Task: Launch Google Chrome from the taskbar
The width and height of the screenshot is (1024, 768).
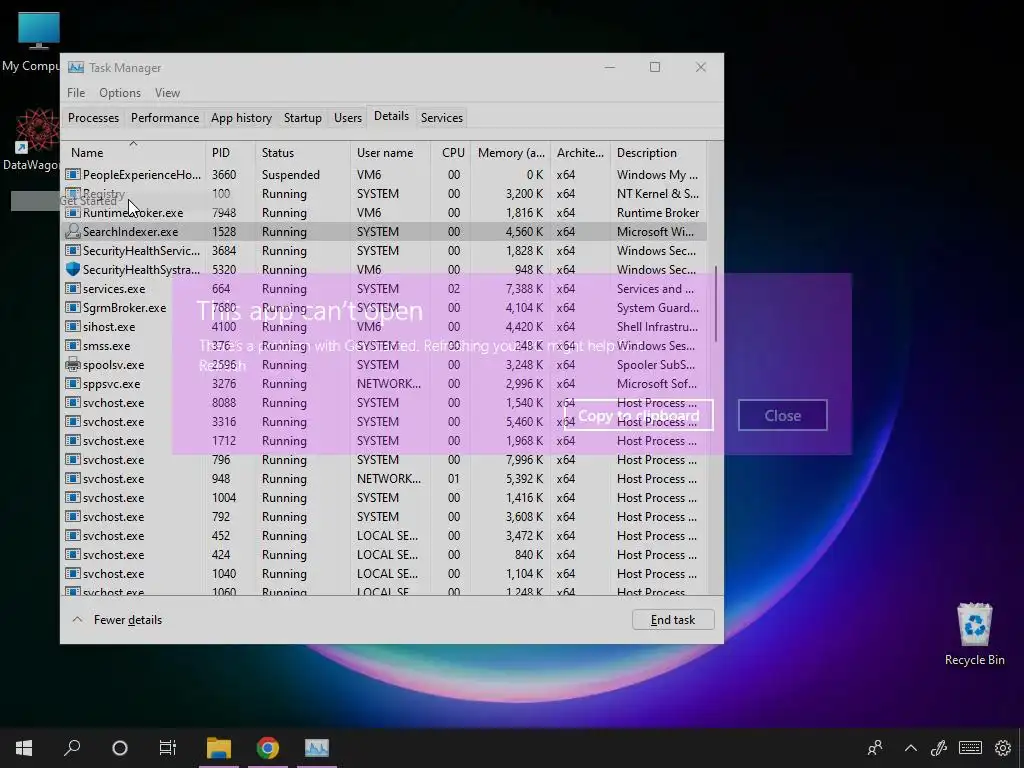Action: pos(268,748)
